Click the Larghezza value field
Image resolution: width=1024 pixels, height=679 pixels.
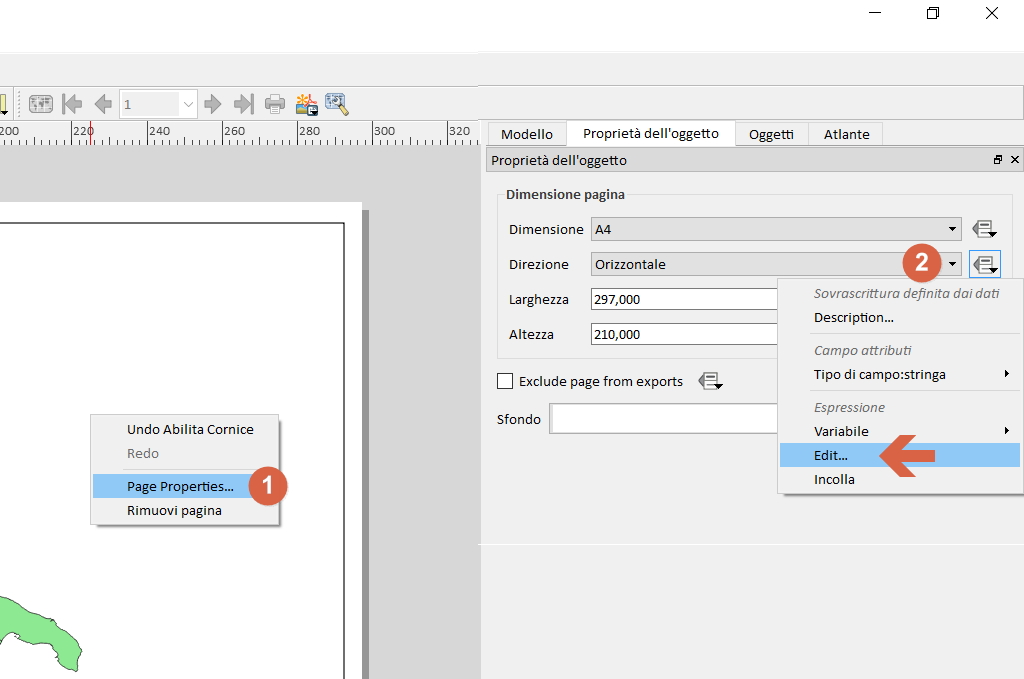(684, 299)
